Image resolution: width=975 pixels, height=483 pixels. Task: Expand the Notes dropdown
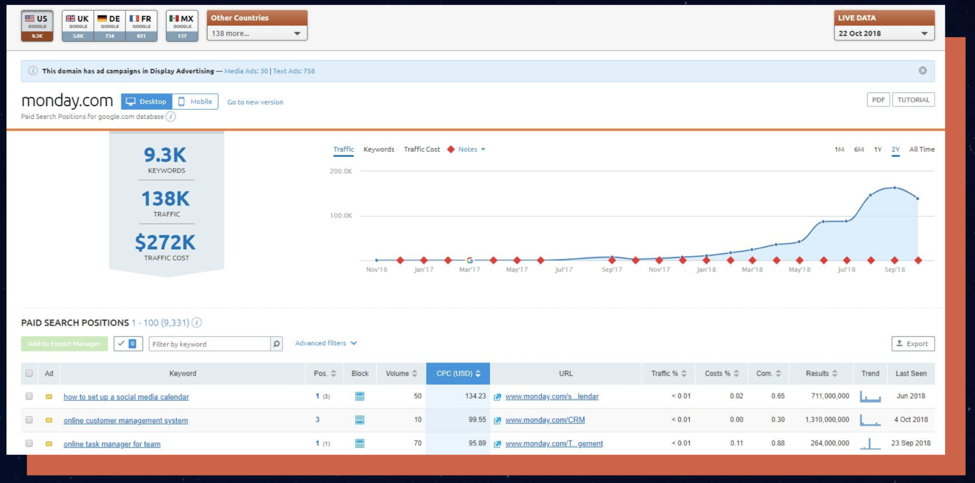[x=471, y=149]
